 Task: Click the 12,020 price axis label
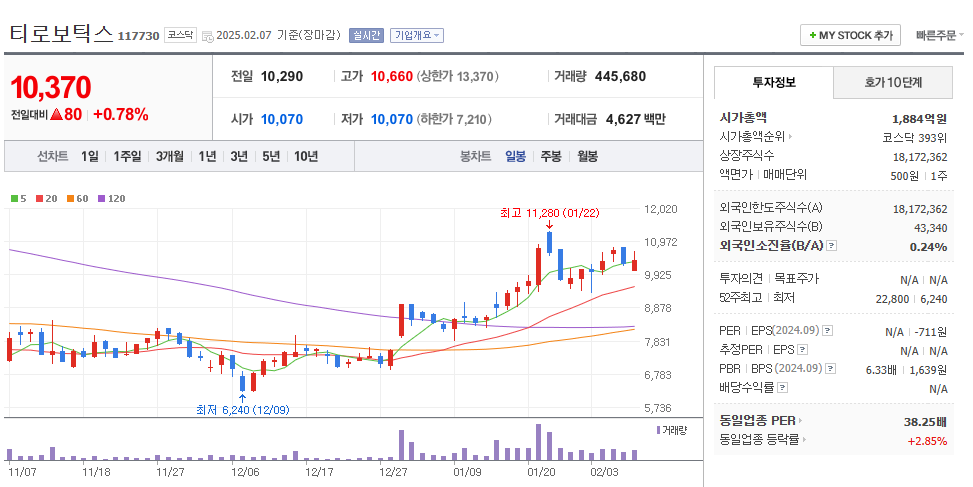click(661, 209)
